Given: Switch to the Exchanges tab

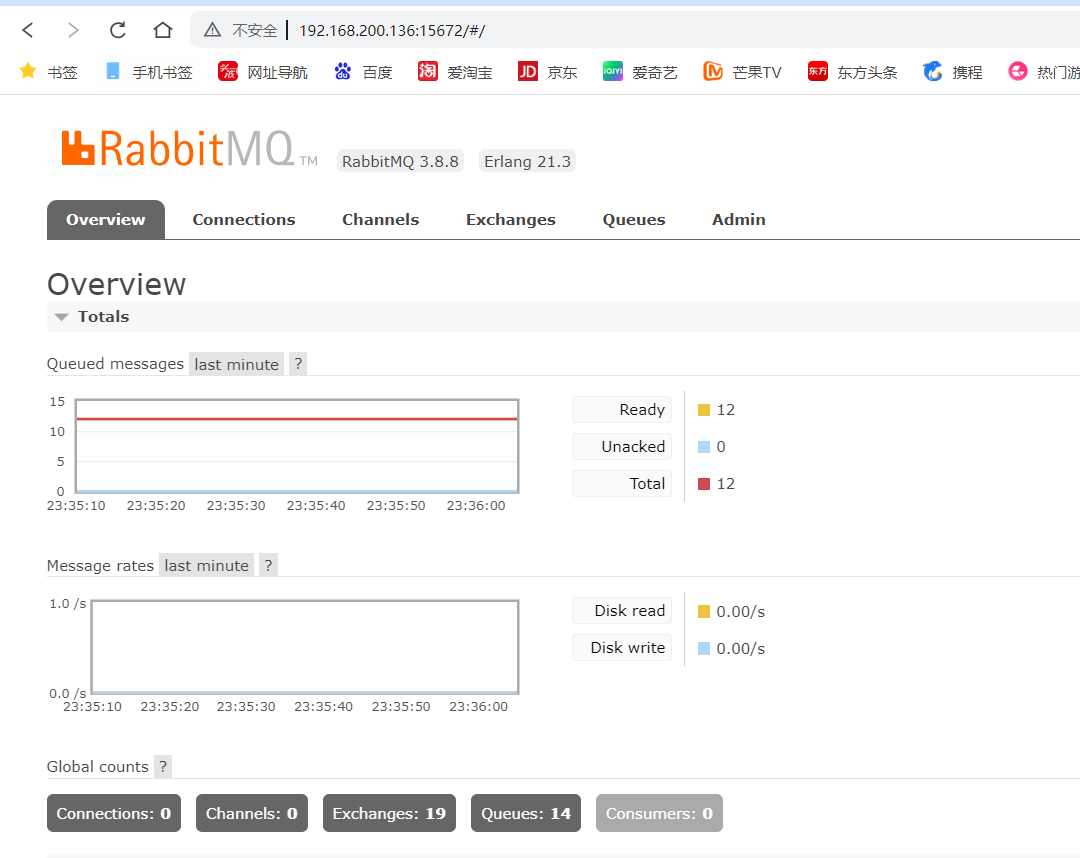Looking at the screenshot, I should [x=510, y=220].
